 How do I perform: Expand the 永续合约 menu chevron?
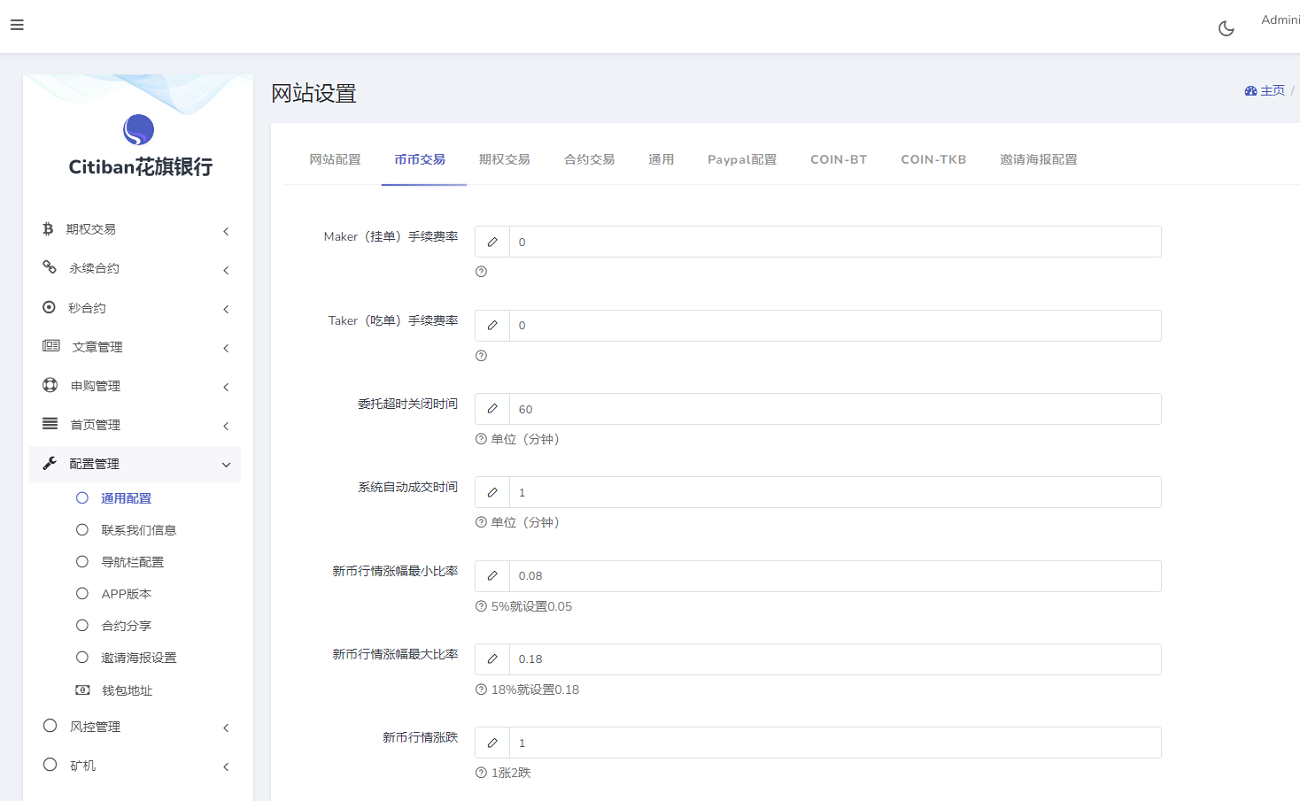(226, 270)
